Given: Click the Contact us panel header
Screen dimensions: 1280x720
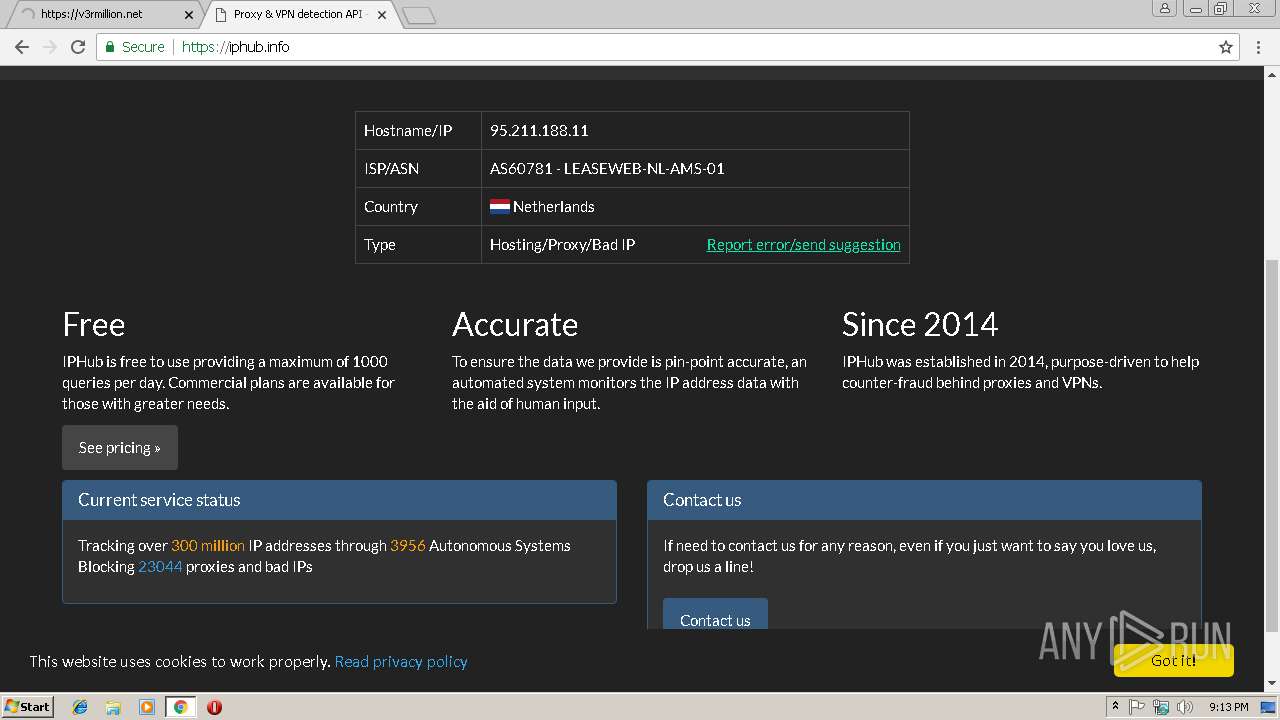Looking at the screenshot, I should tap(924, 500).
